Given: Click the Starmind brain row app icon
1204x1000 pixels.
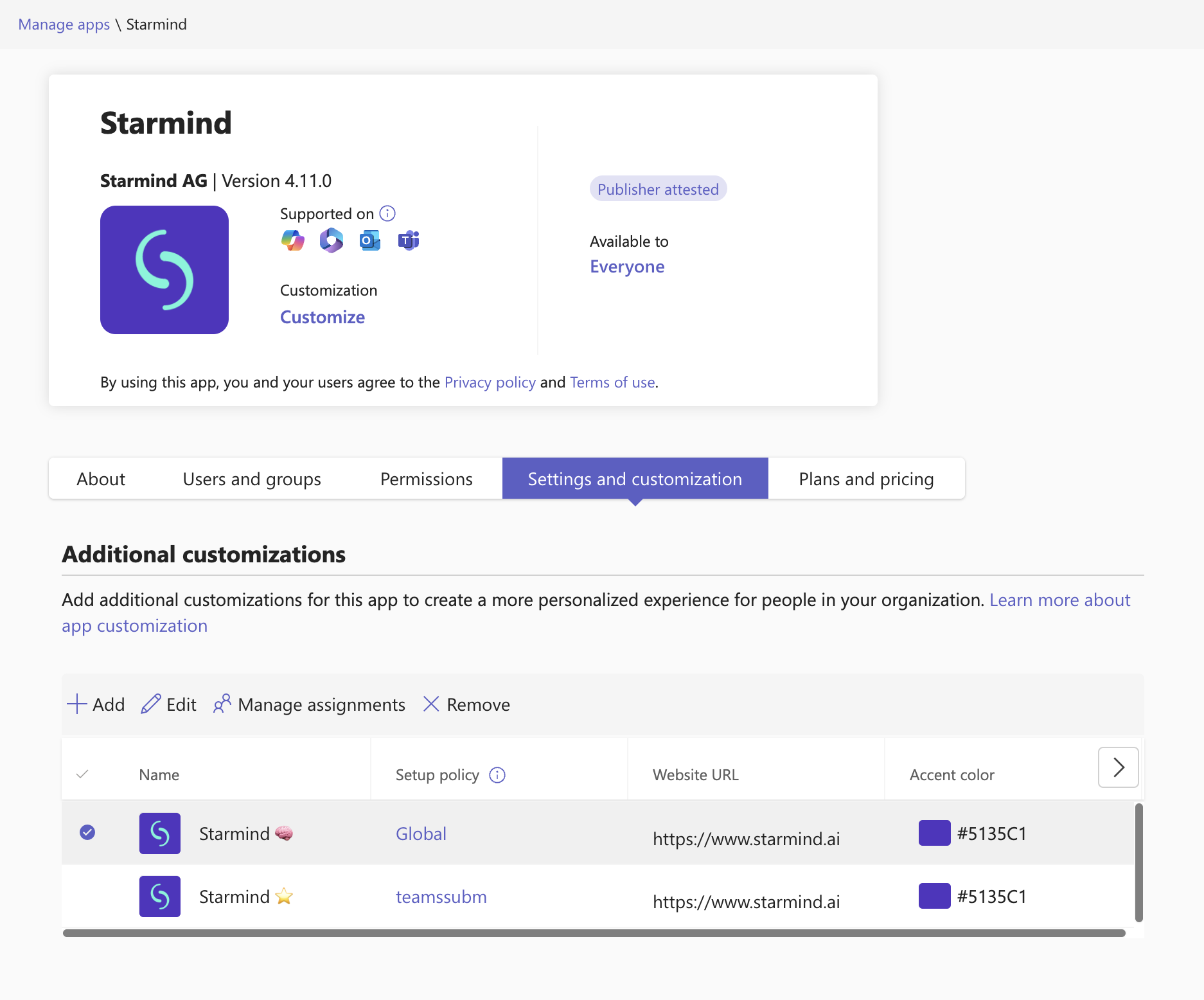Looking at the screenshot, I should (x=160, y=834).
